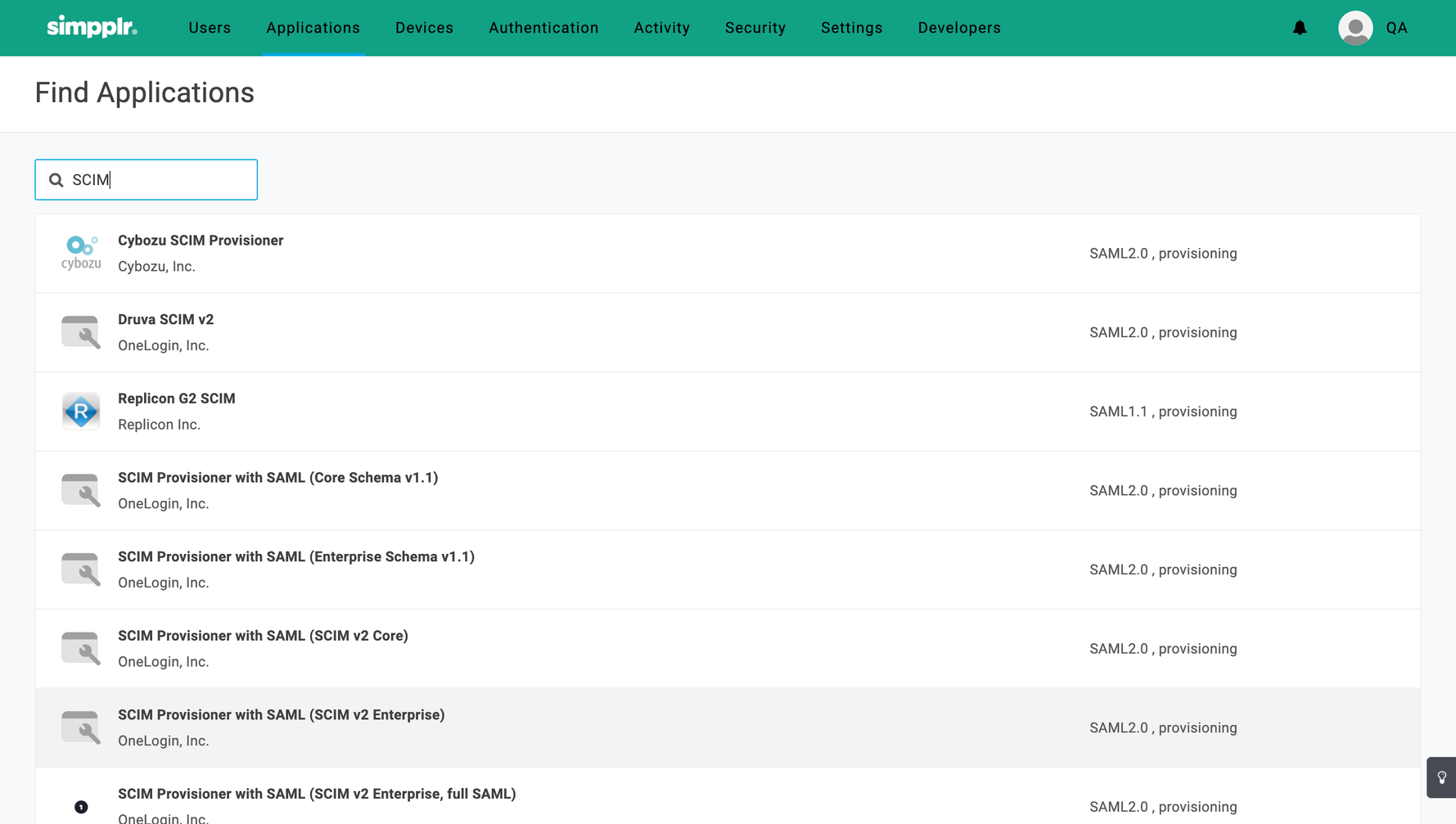Screen dimensions: 1456x824
Task: Click the Druva SCIM v2 app icon
Action: click(x=81, y=332)
